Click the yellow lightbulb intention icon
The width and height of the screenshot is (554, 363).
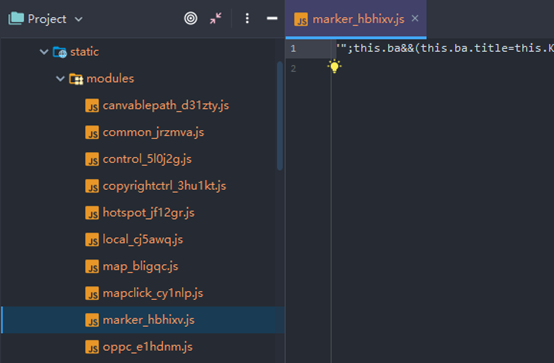point(334,66)
